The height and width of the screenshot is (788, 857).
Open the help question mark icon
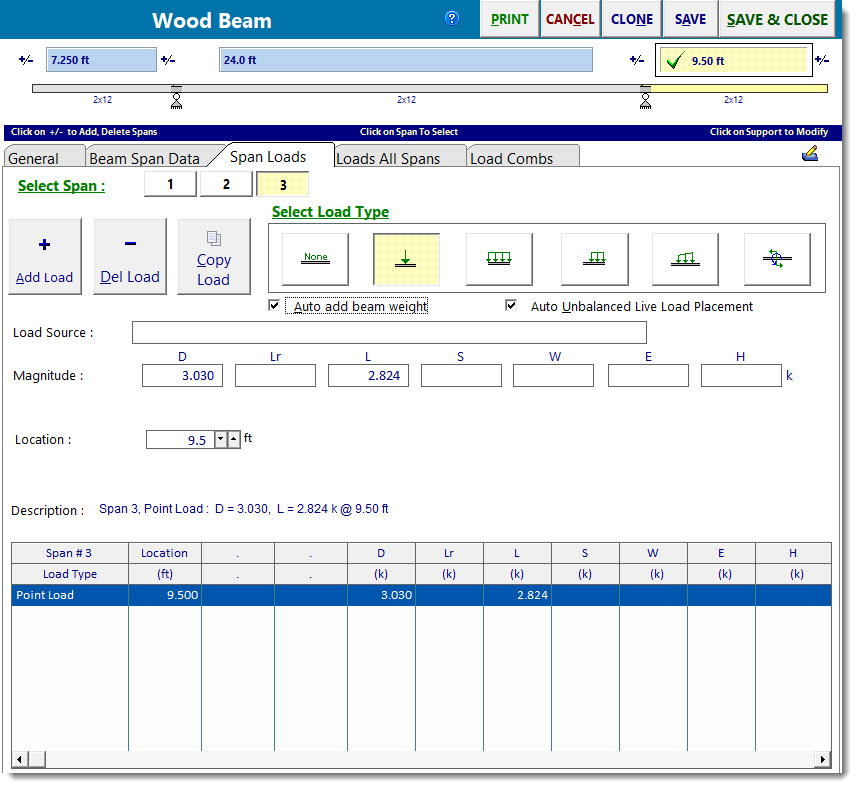(452, 19)
